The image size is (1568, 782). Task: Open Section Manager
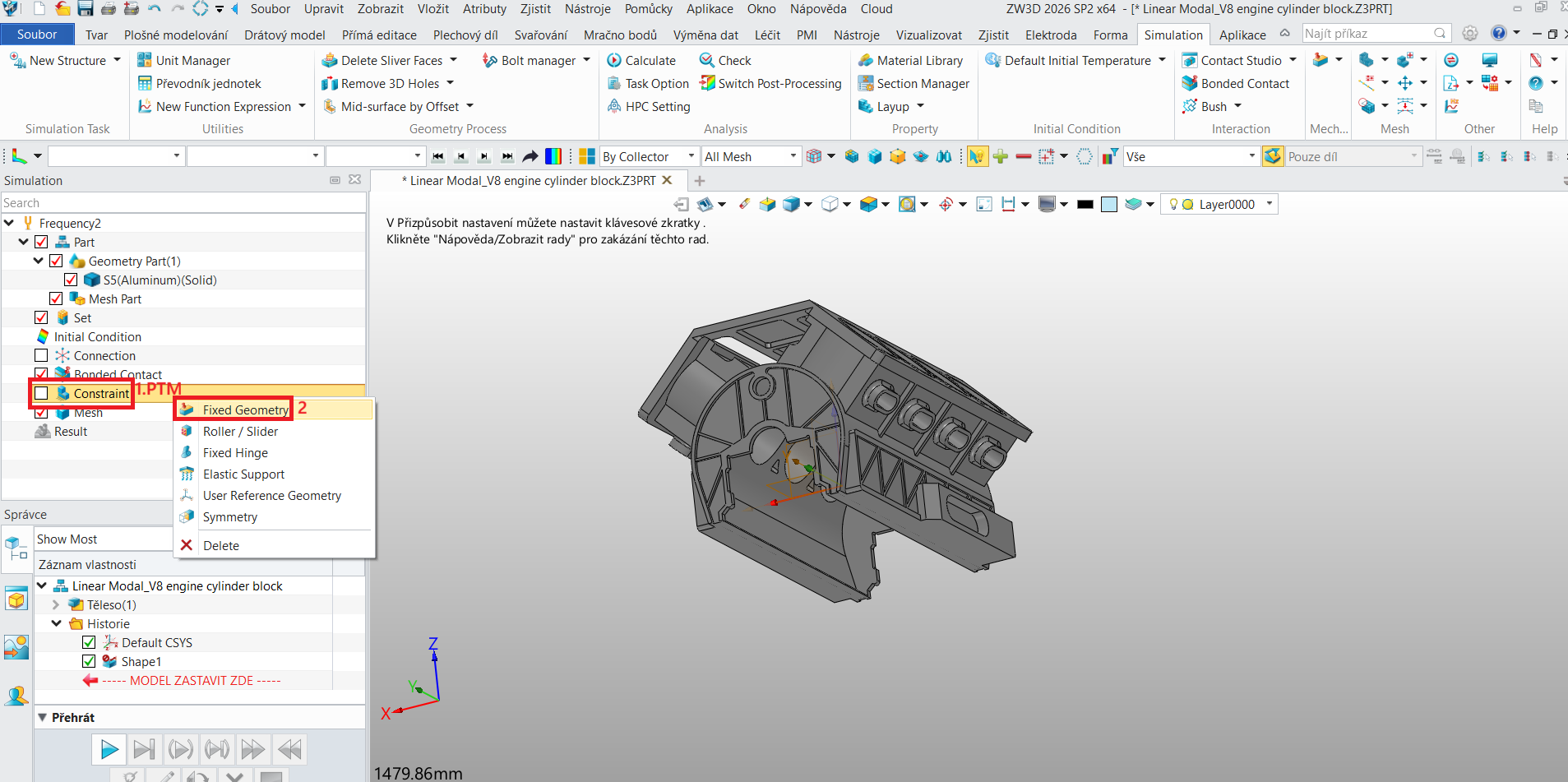tap(913, 83)
